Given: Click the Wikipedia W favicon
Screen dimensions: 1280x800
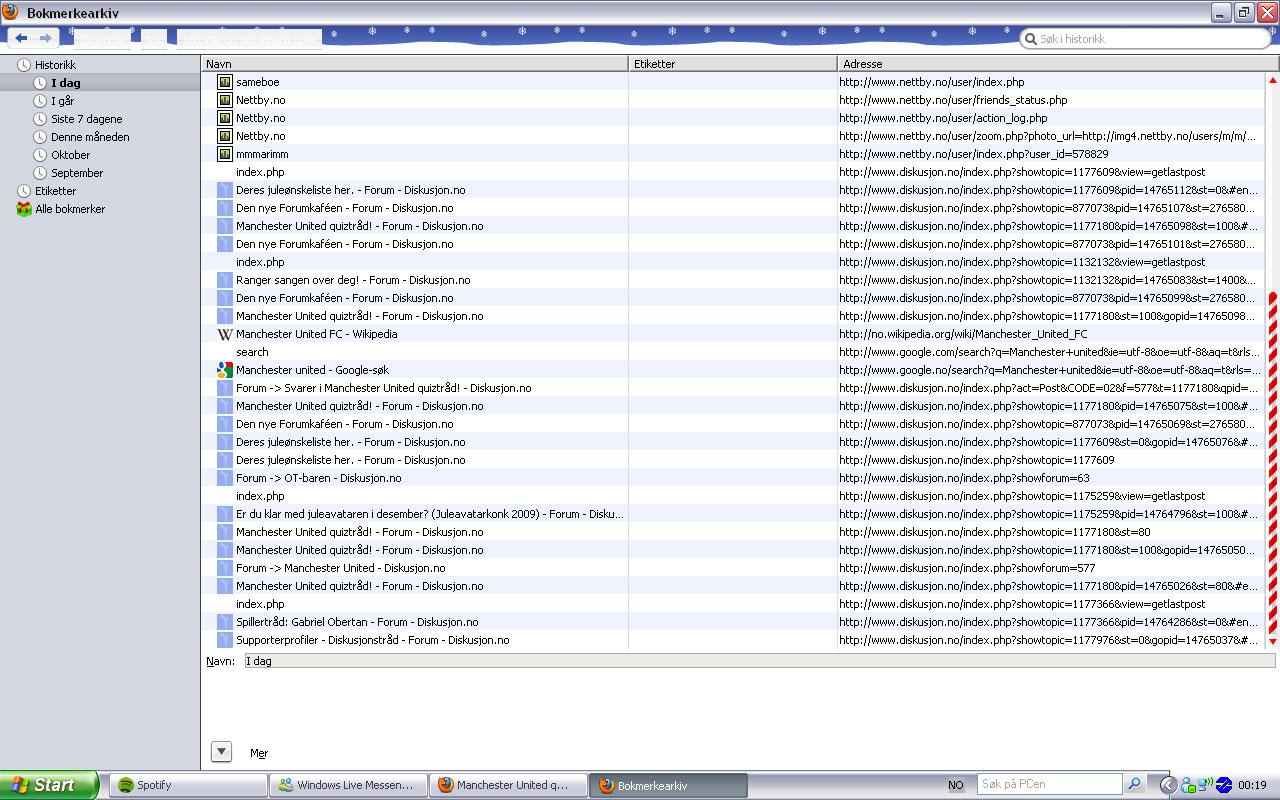Looking at the screenshot, I should coord(225,334).
